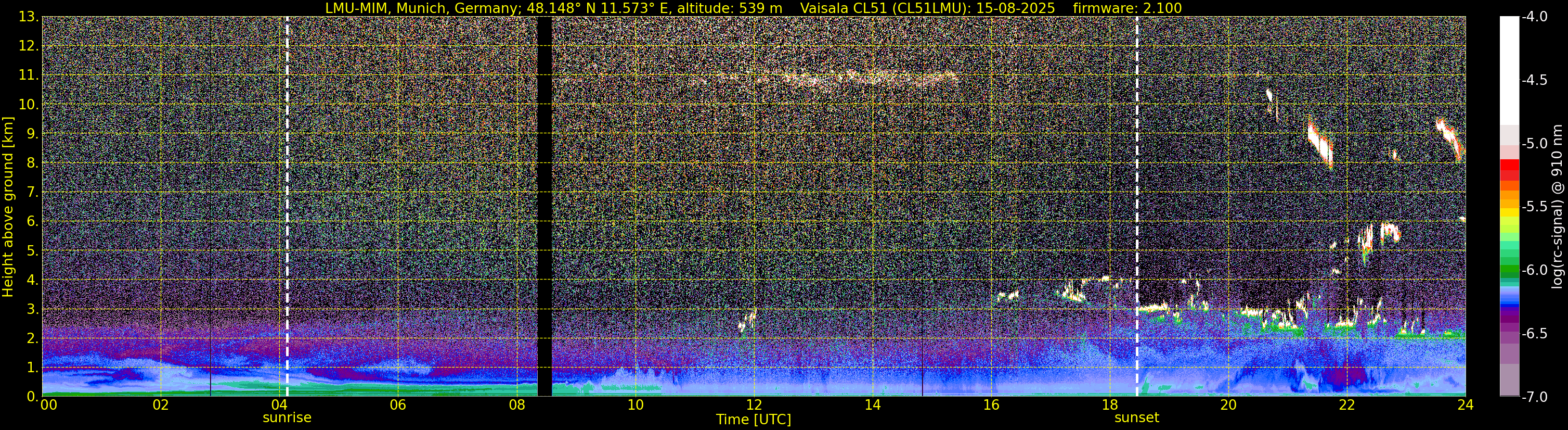Click time axis tick '06'

tap(397, 405)
